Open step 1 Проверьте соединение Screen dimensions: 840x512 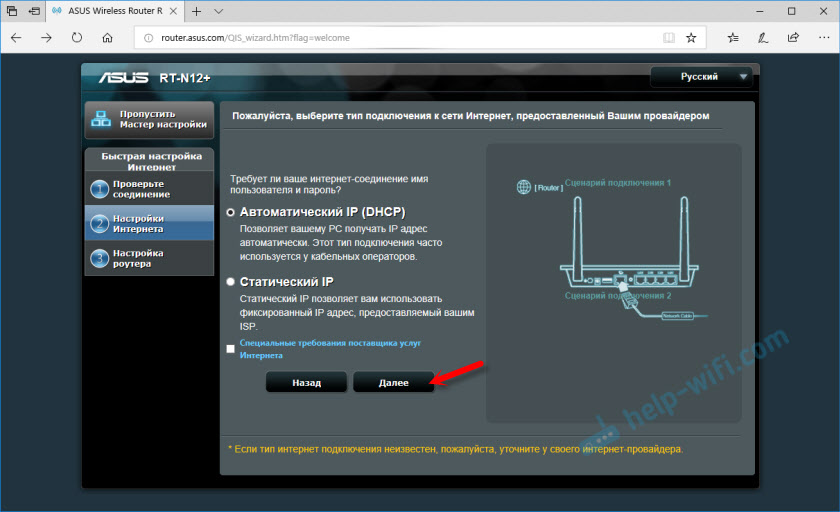(x=148, y=189)
